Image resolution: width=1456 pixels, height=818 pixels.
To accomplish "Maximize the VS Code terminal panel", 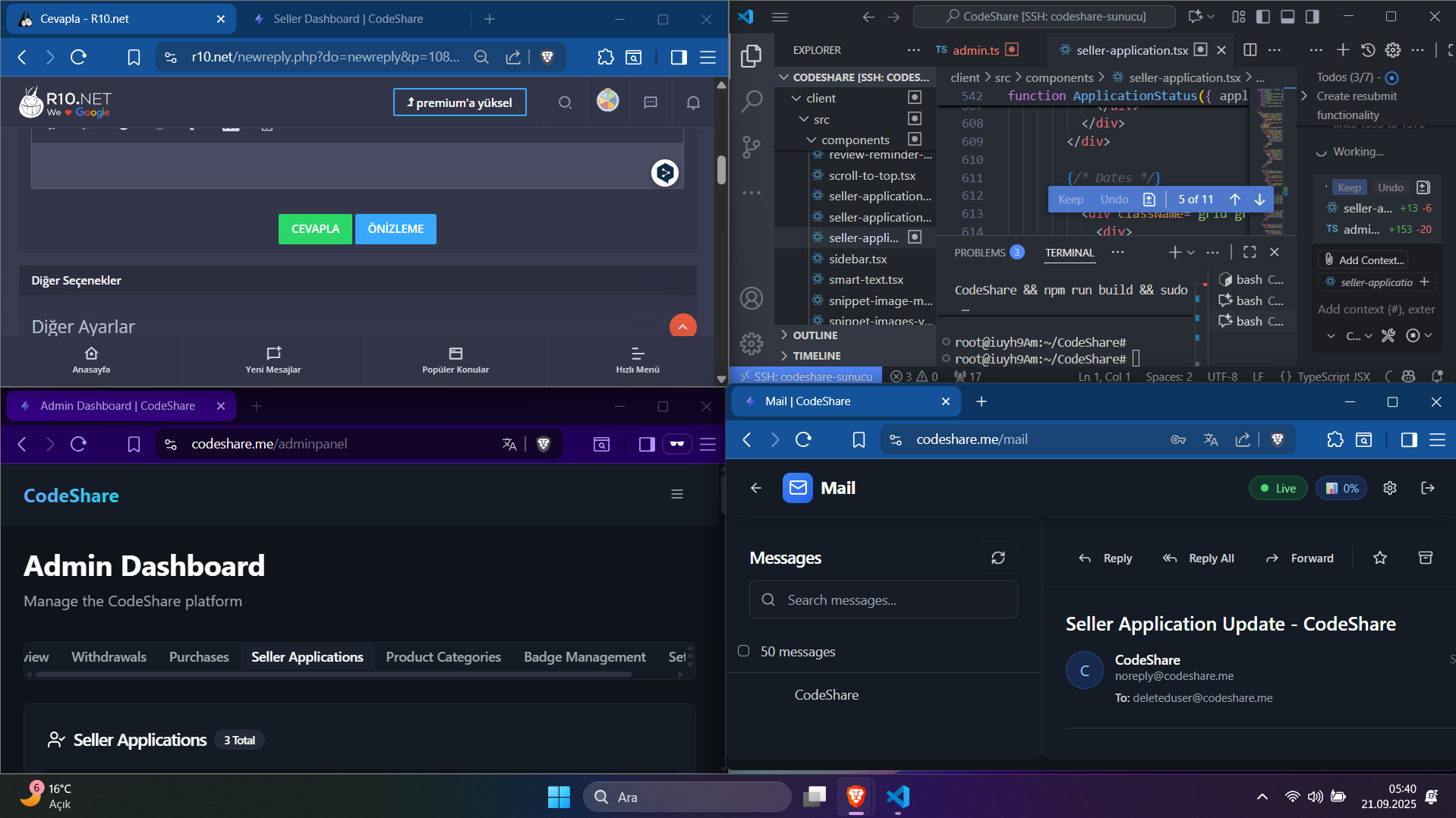I will click(1250, 253).
